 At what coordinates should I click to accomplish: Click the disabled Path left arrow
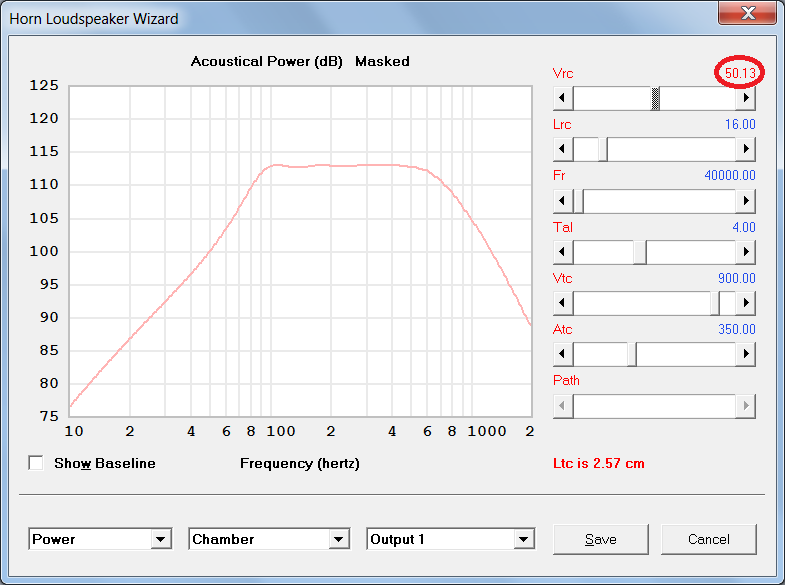[563, 405]
